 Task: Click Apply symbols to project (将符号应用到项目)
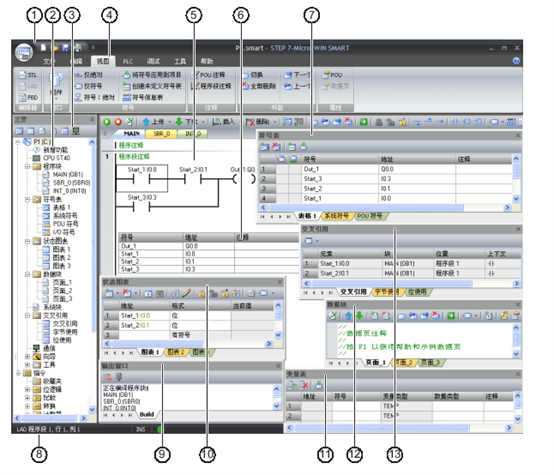[x=152, y=75]
